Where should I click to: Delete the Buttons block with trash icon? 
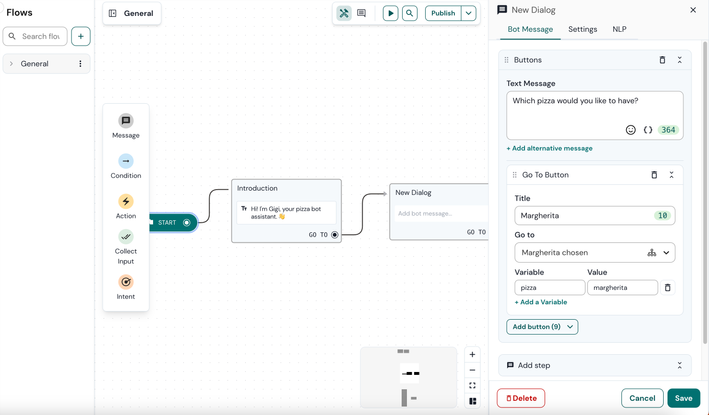pyautogui.click(x=662, y=60)
